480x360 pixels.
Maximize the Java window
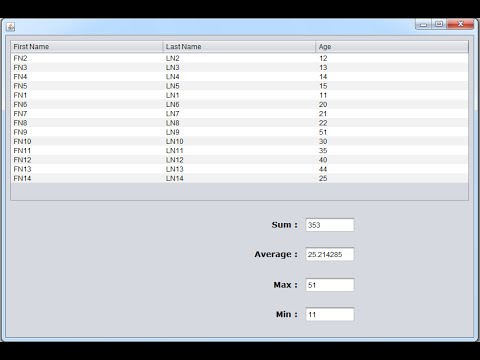pyautogui.click(x=439, y=24)
